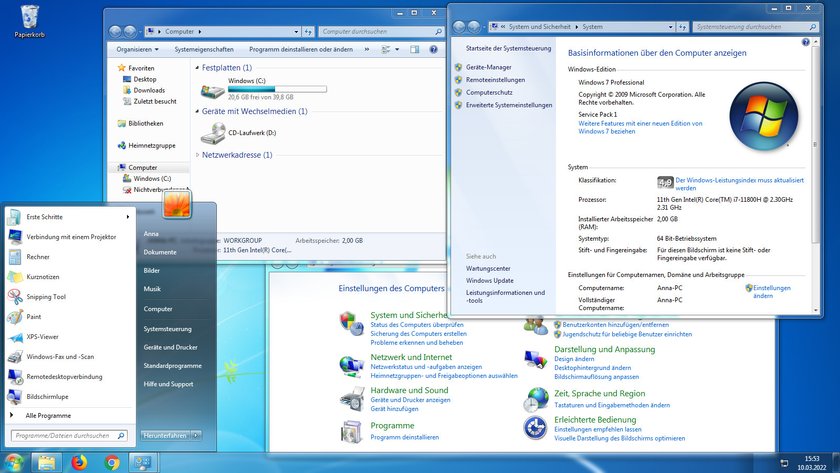Open Dokumente from the Start menu
Image resolution: width=840 pixels, height=473 pixels.
pyautogui.click(x=160, y=252)
